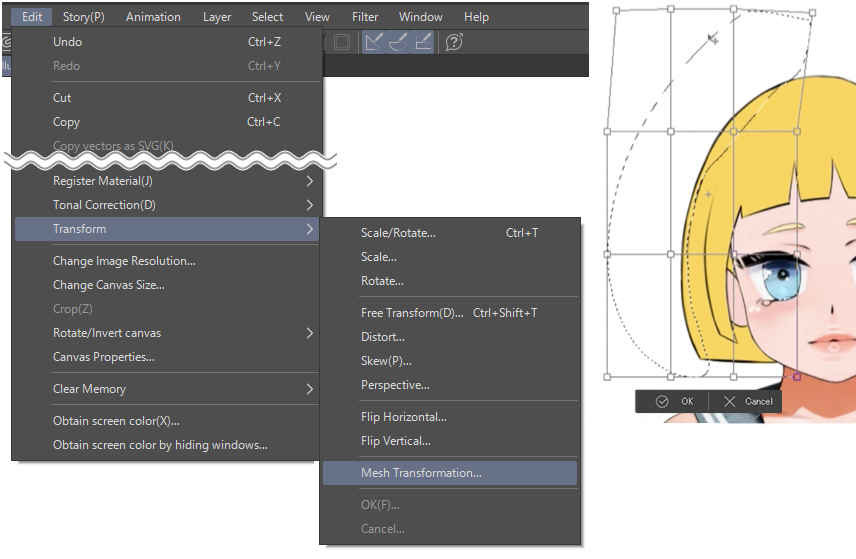Click the help speech-bubble question mark icon
Image resolution: width=856 pixels, height=559 pixels.
point(453,42)
